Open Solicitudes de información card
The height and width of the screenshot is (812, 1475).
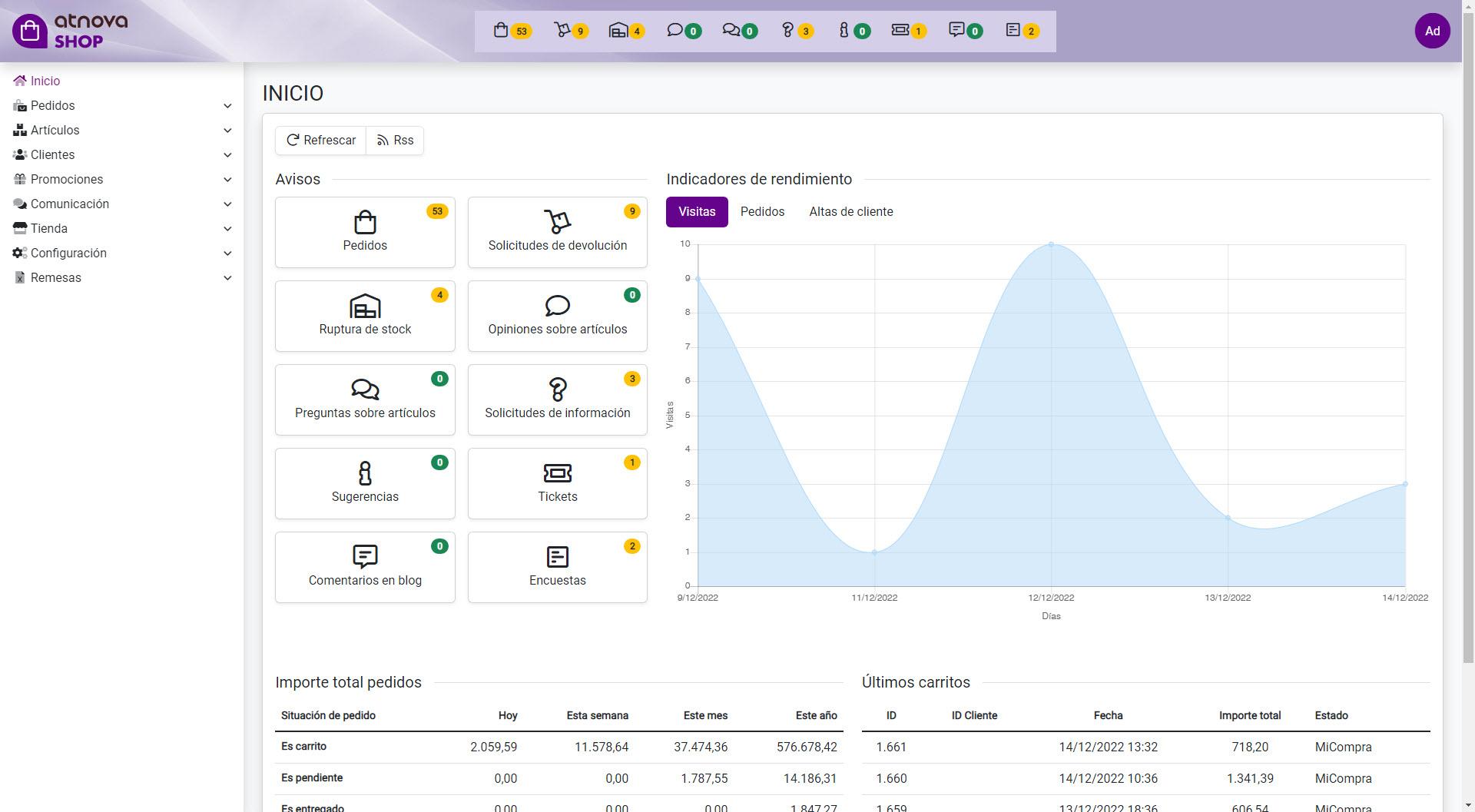558,399
